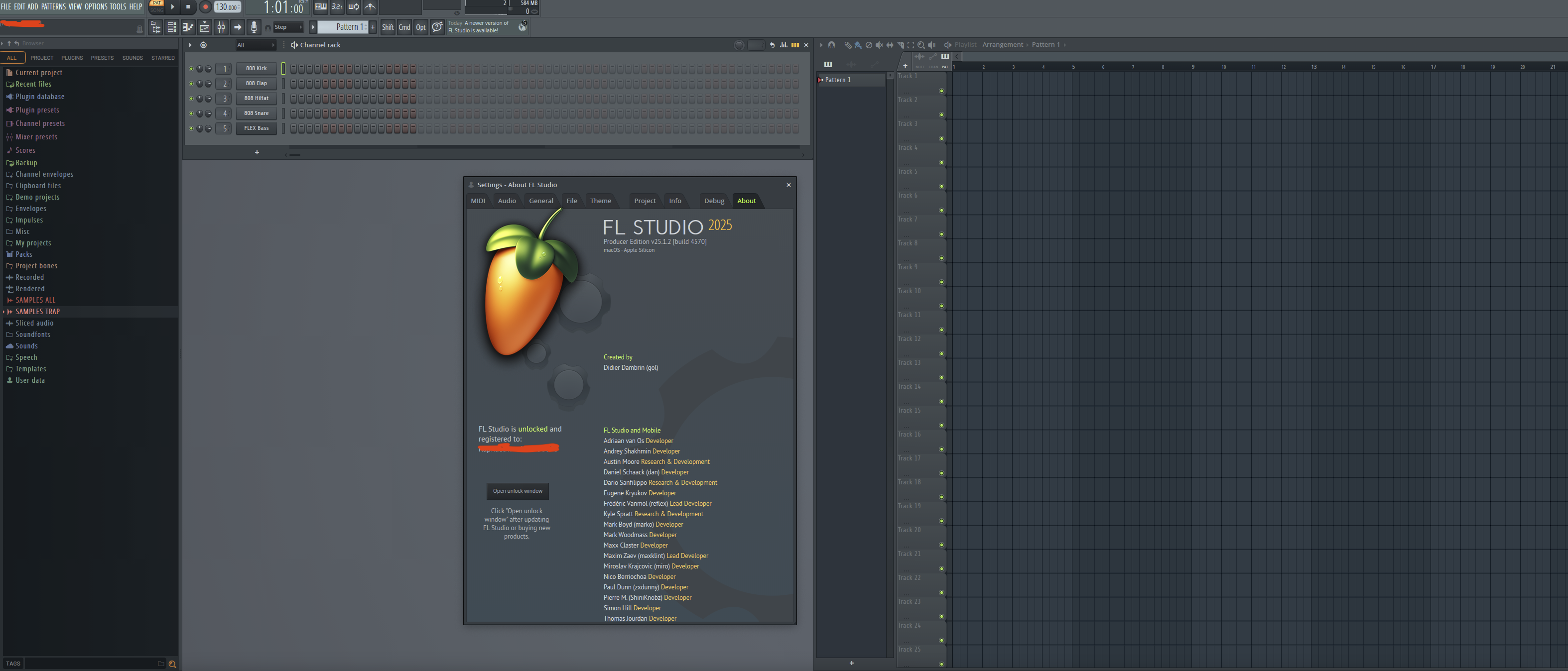Click the Channel rack graph editor icon
This screenshot has height=671, width=1568.
click(x=784, y=45)
